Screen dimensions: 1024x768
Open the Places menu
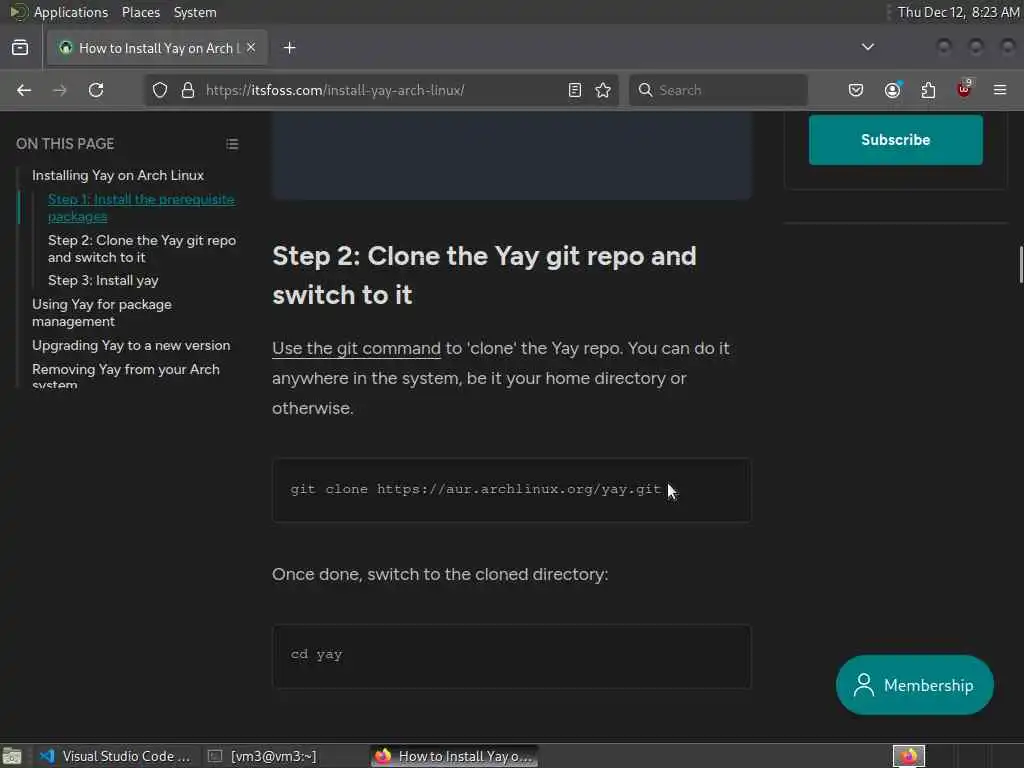click(140, 12)
